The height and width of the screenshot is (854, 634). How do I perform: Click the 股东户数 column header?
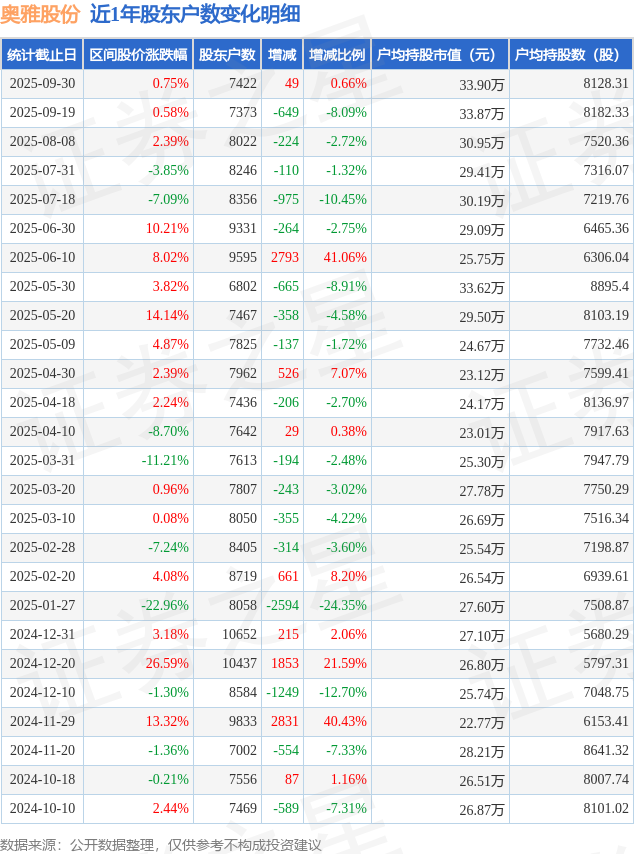pos(227,56)
